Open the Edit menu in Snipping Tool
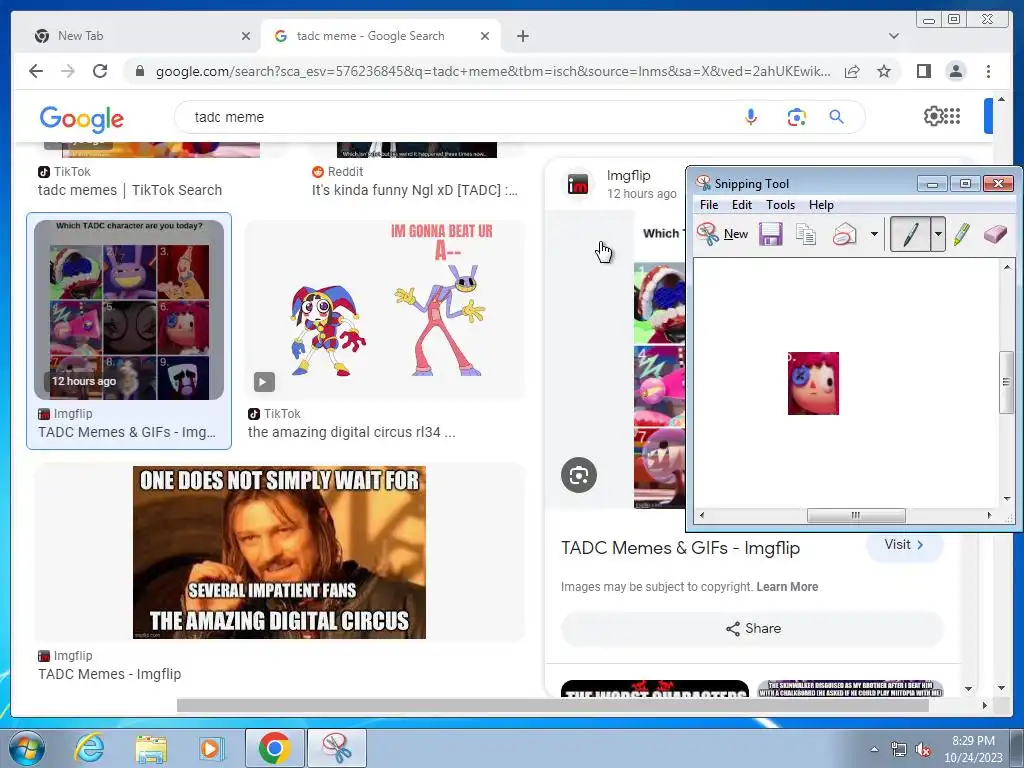The height and width of the screenshot is (768, 1024). click(741, 204)
